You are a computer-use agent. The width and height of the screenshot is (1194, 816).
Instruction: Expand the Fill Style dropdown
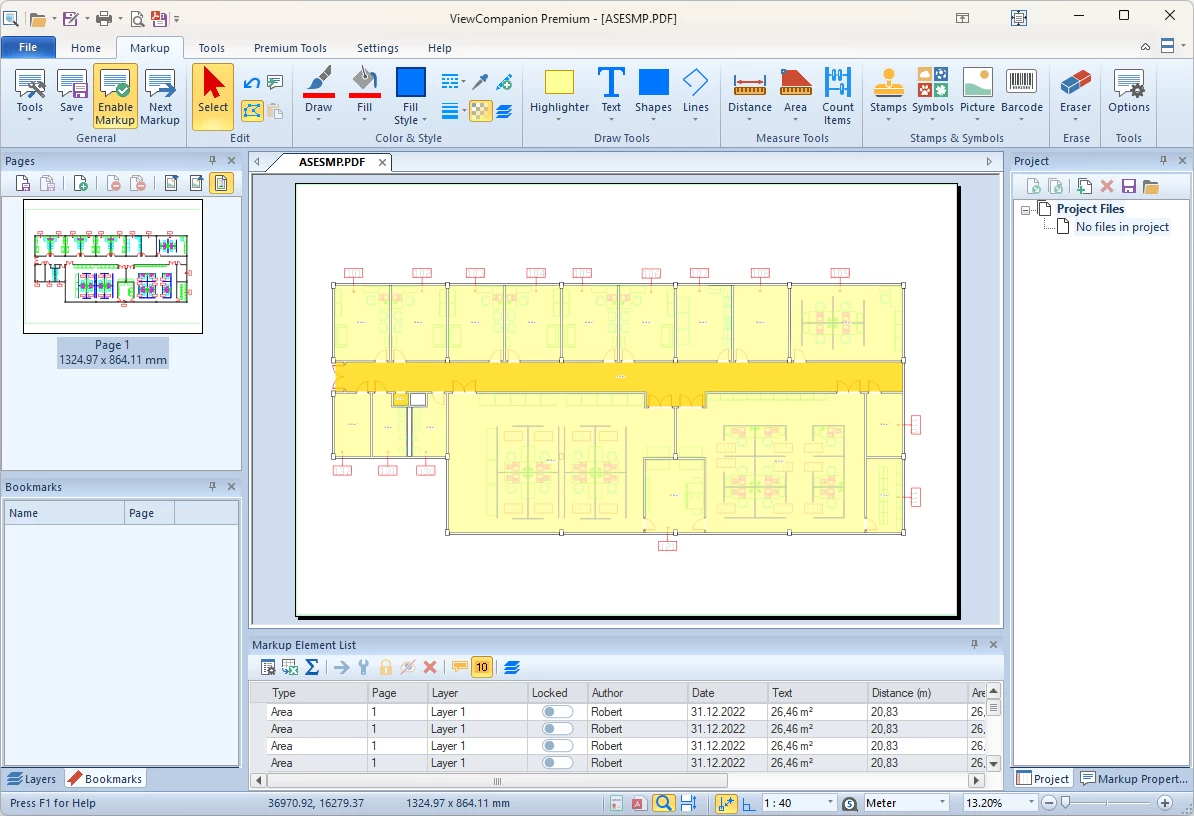point(424,120)
